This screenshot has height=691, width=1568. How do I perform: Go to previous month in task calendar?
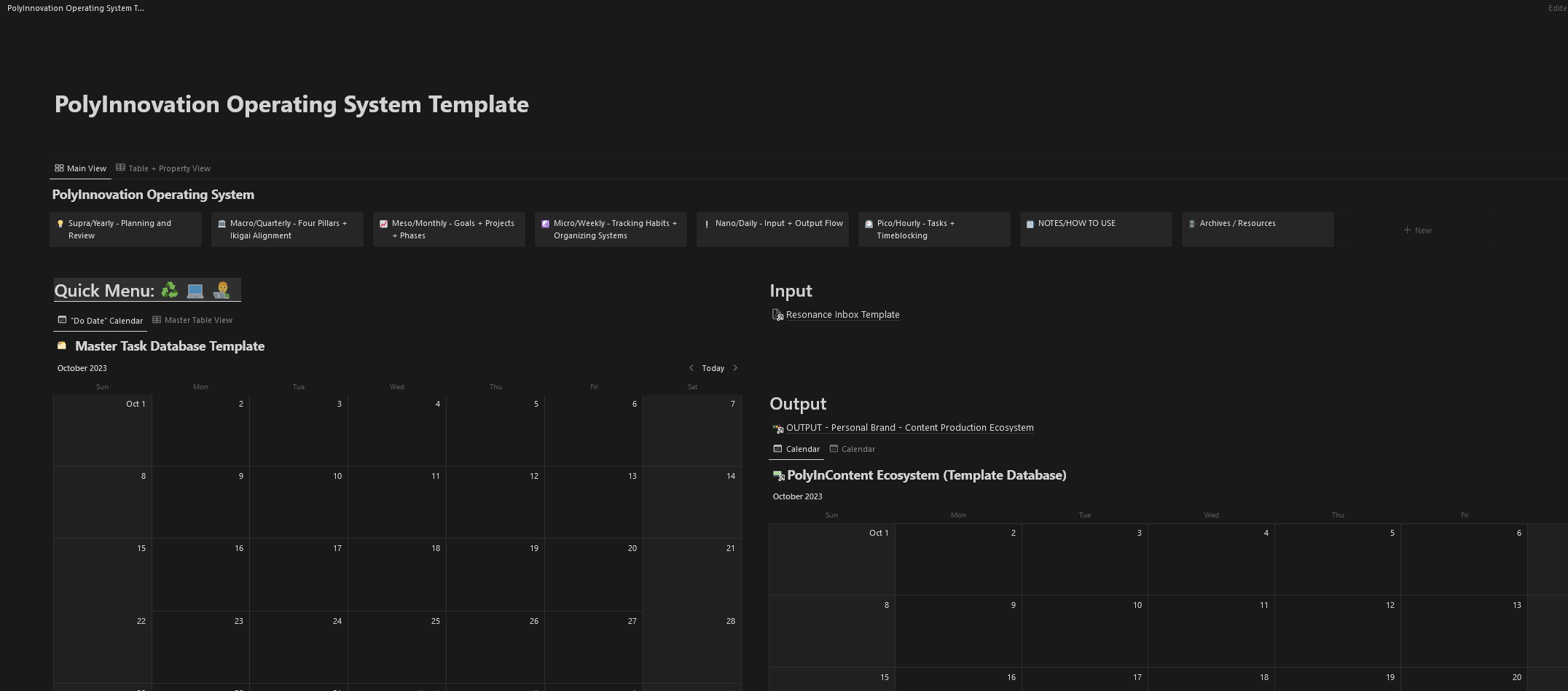pos(691,368)
